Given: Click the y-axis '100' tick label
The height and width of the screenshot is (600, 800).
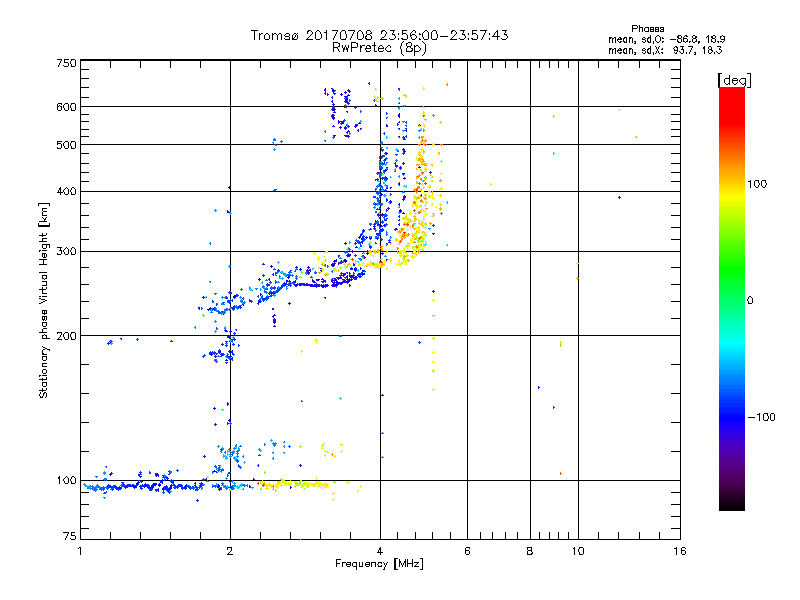Looking at the screenshot, I should click(x=66, y=480).
